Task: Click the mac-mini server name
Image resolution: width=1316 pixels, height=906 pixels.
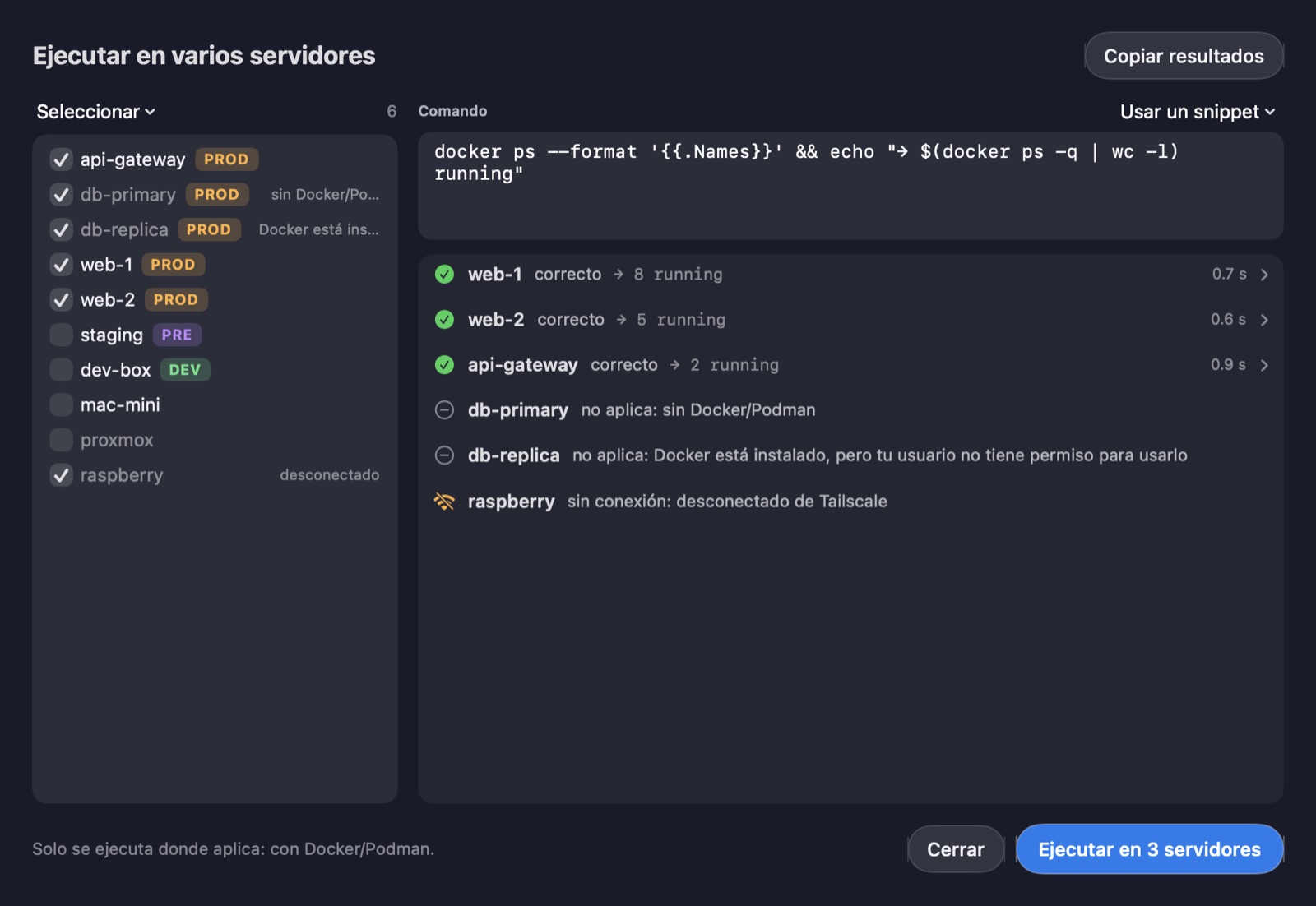Action: pos(120,404)
